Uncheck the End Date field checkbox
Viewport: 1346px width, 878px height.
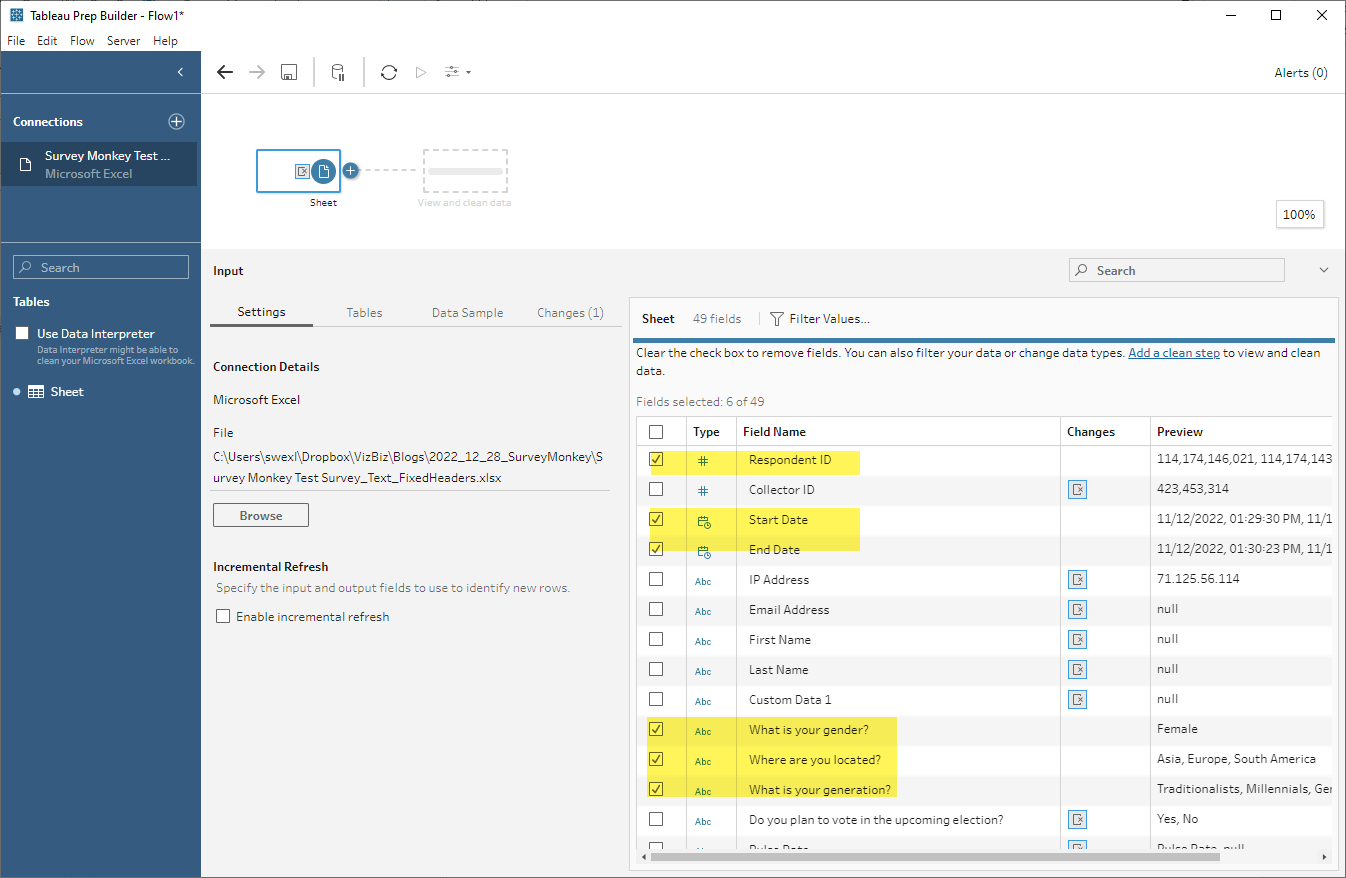[x=656, y=549]
